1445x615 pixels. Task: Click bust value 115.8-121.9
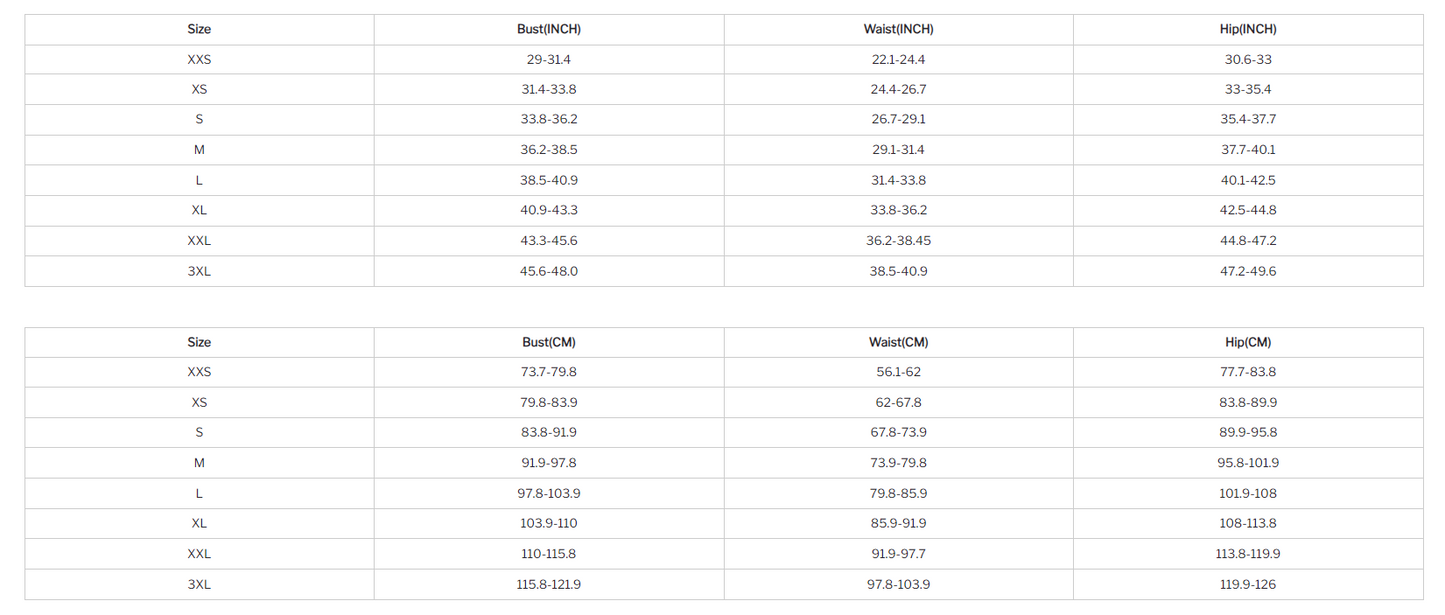549,584
